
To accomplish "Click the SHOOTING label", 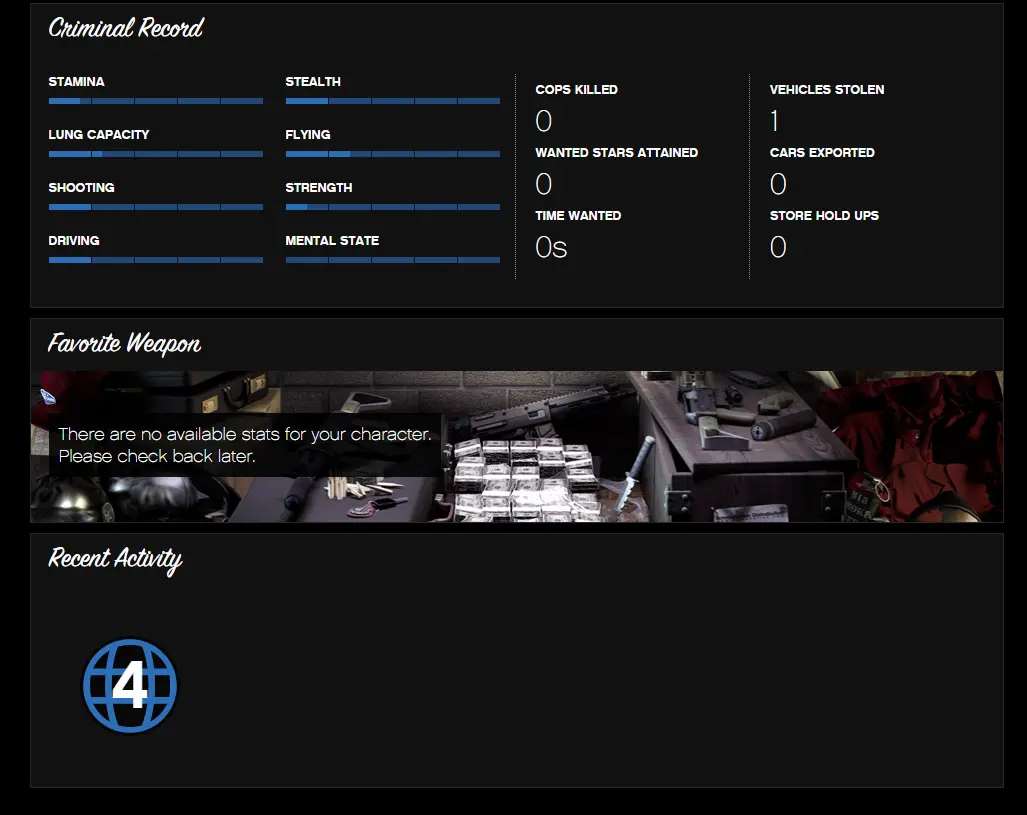I will [81, 188].
